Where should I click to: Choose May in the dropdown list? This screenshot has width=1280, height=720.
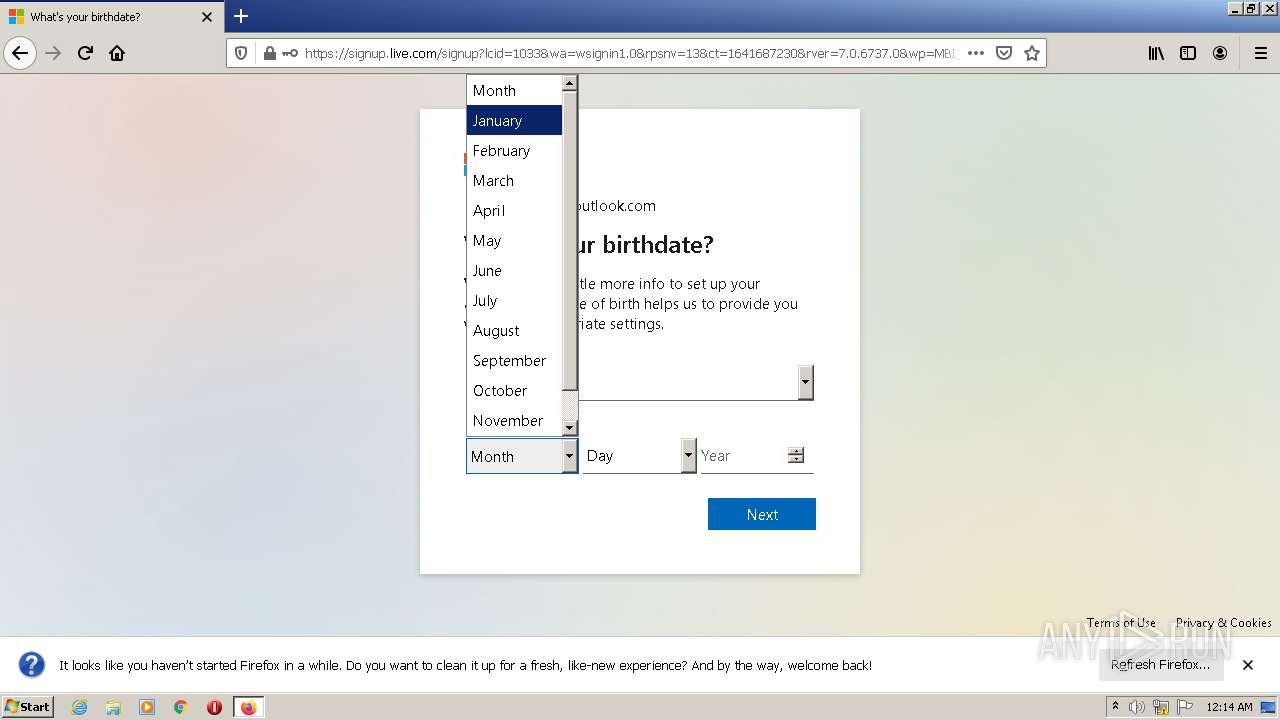click(x=514, y=240)
